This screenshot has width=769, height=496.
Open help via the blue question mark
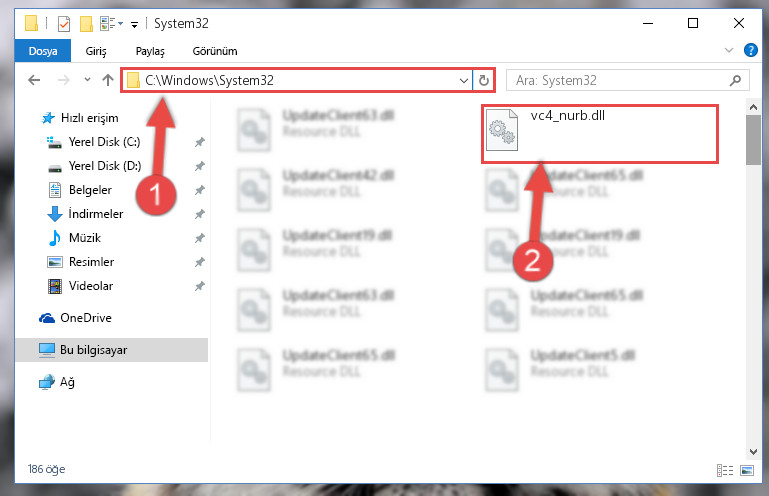[750, 50]
